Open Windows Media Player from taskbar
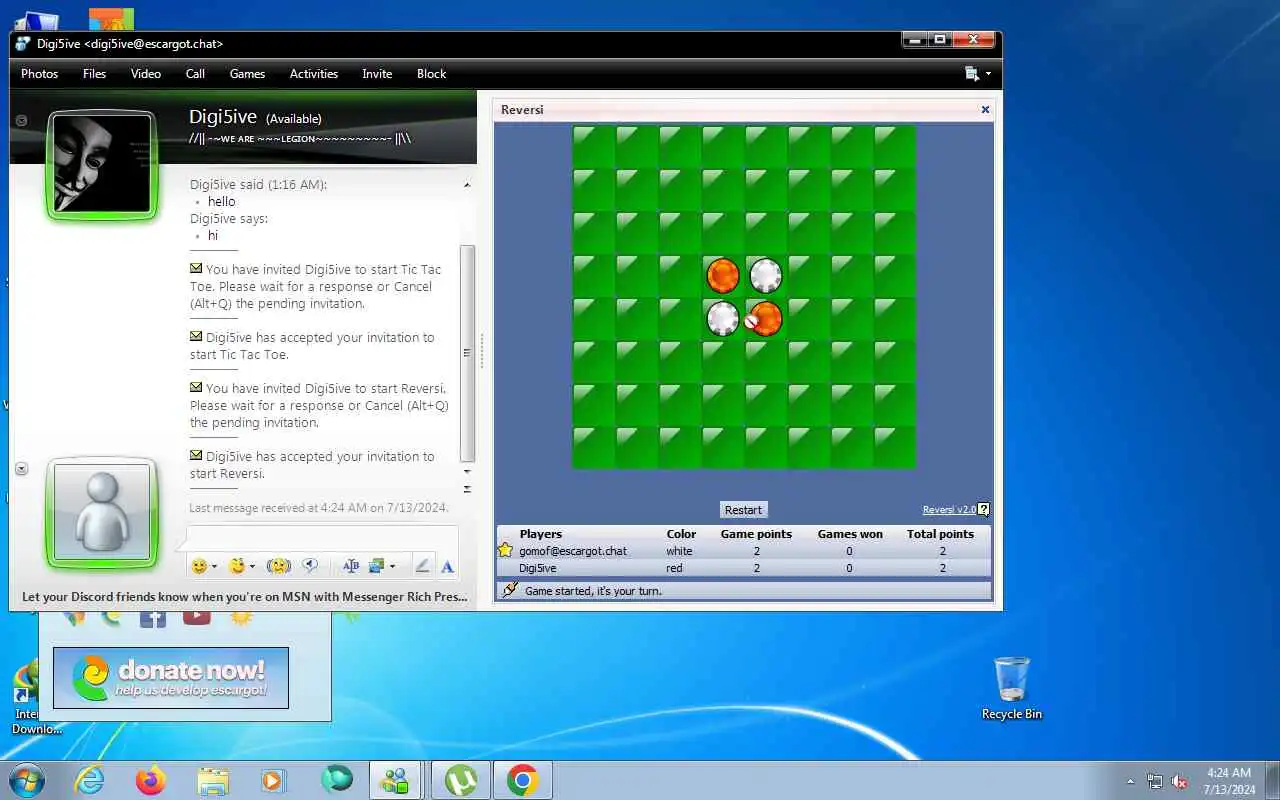The image size is (1280, 800). tap(273, 780)
